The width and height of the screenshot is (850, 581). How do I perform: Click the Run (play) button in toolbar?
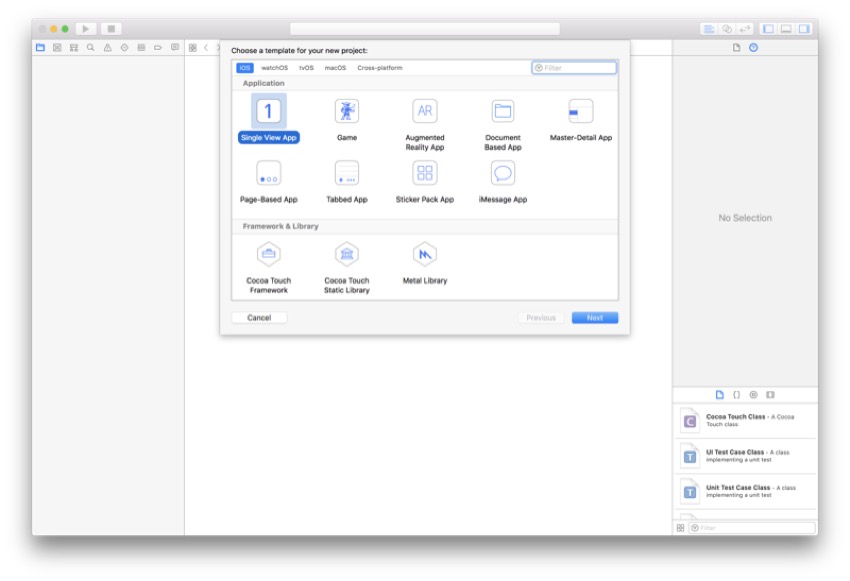[x=86, y=29]
